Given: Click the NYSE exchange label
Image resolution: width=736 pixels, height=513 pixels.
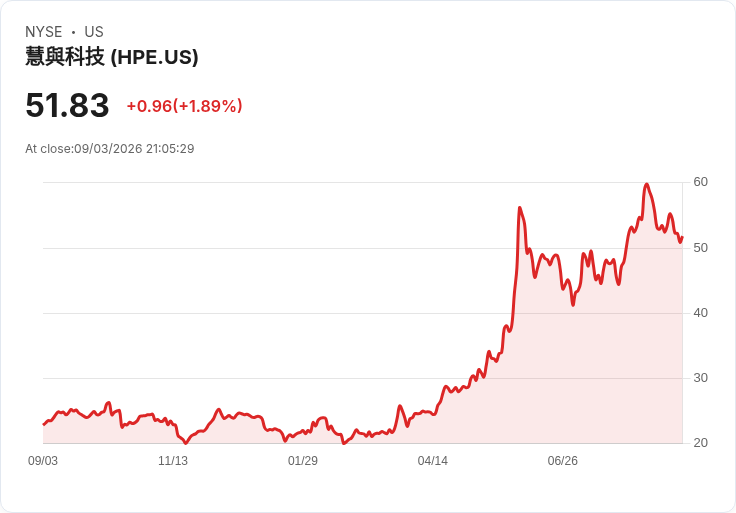Looking at the screenshot, I should click(x=44, y=32).
